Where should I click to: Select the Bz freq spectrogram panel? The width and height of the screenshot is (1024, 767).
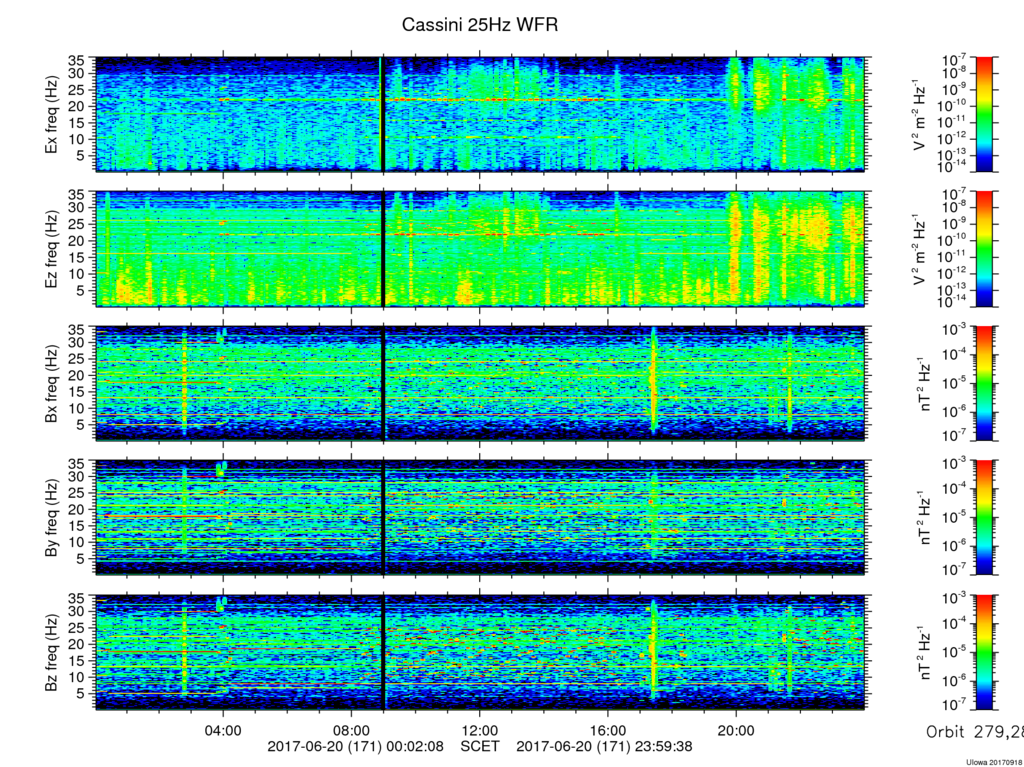point(480,652)
